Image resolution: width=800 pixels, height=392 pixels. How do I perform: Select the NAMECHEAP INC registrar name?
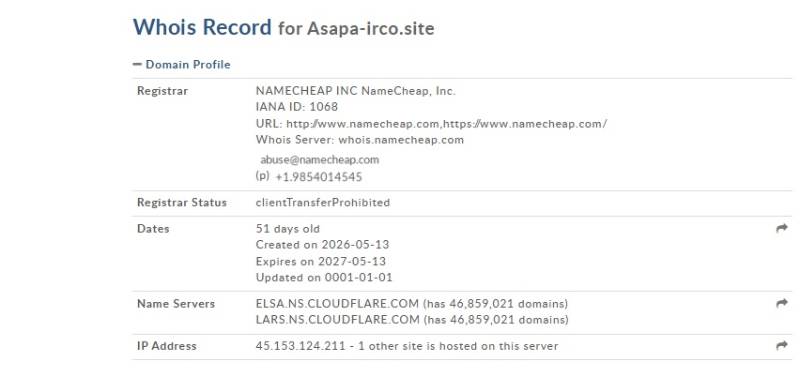pyautogui.click(x=355, y=91)
